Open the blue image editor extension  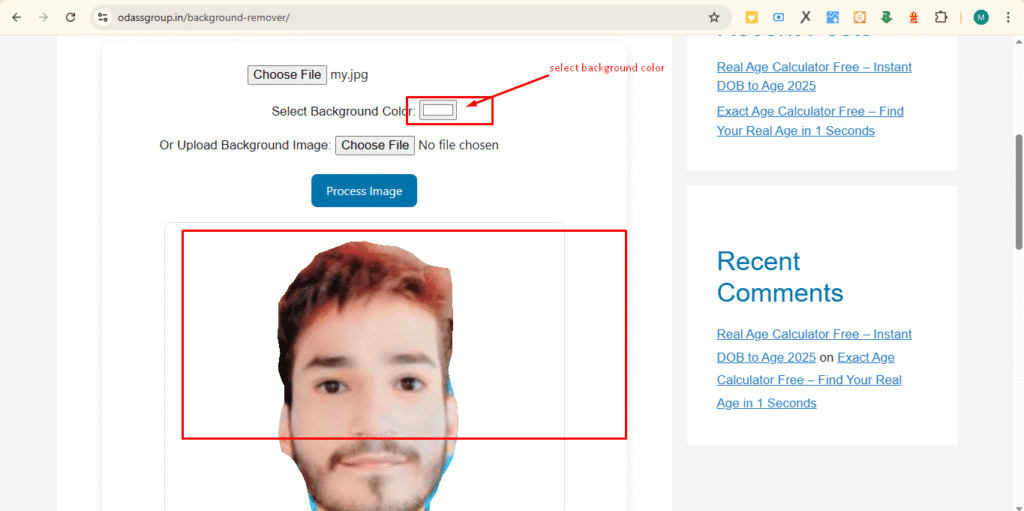click(x=832, y=17)
